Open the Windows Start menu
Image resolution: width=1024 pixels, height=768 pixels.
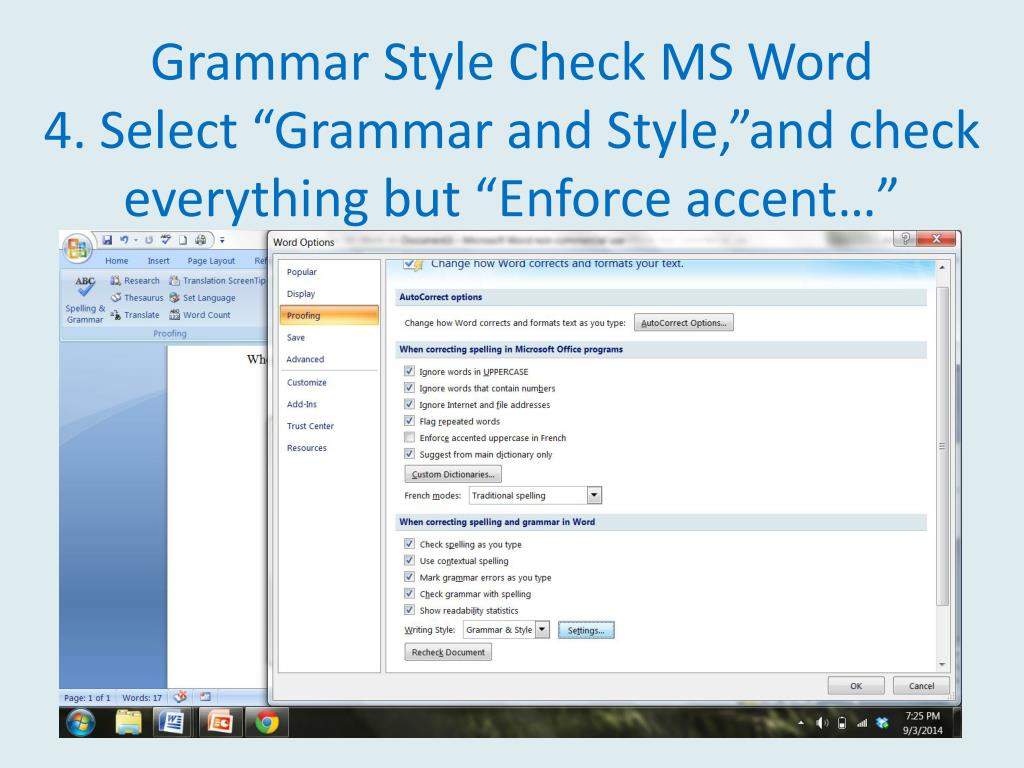tap(80, 722)
